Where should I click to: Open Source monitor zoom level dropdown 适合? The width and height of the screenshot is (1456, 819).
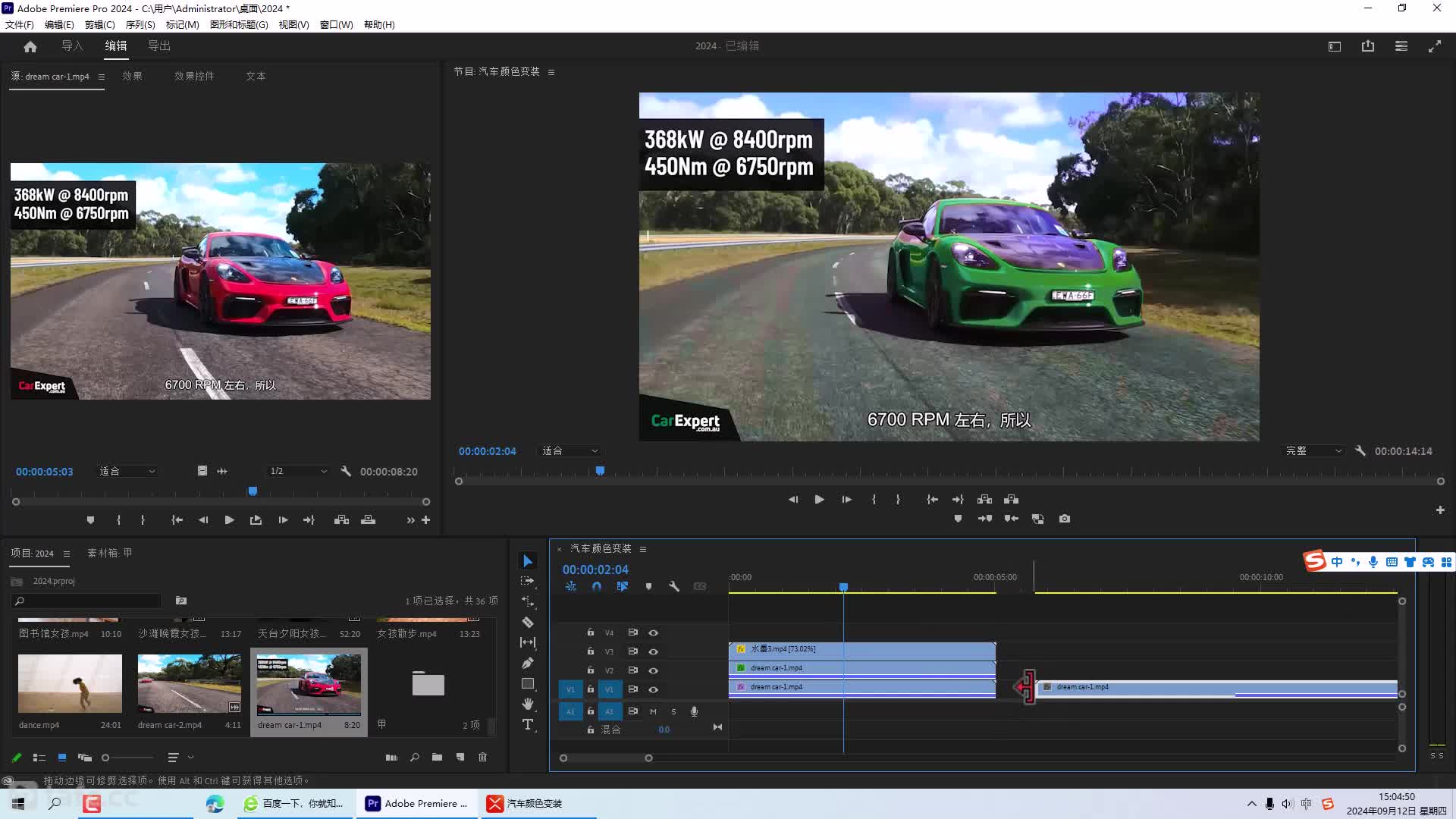tap(127, 471)
